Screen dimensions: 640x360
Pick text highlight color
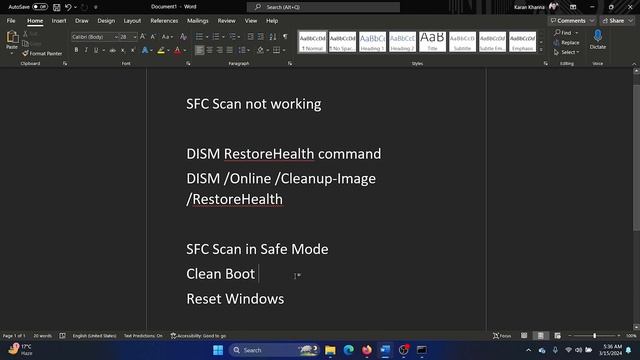[161, 50]
